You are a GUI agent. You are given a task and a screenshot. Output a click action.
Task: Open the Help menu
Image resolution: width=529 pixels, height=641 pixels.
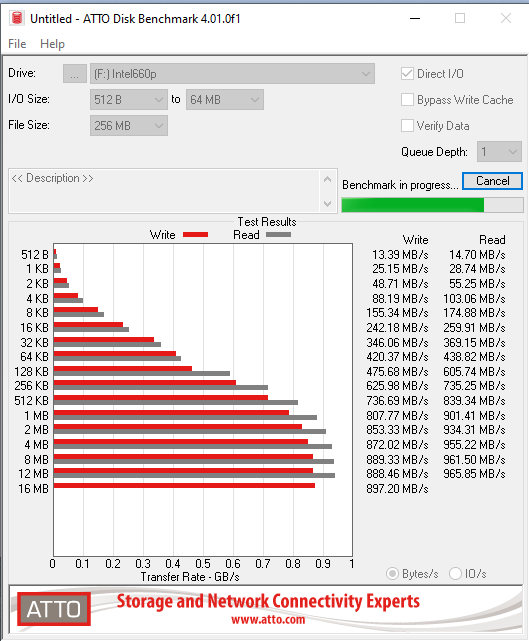tap(52, 44)
